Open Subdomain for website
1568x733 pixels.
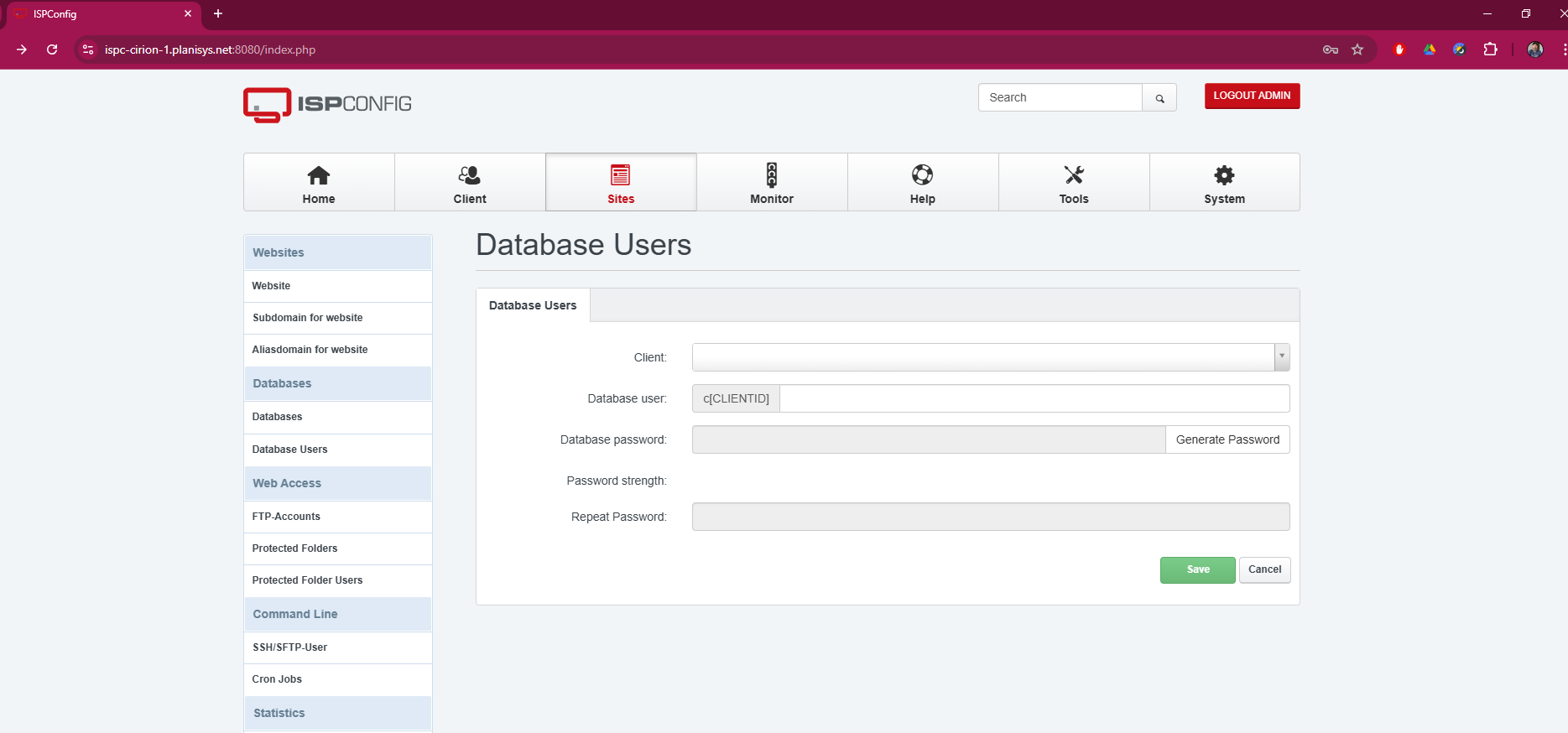(x=338, y=318)
